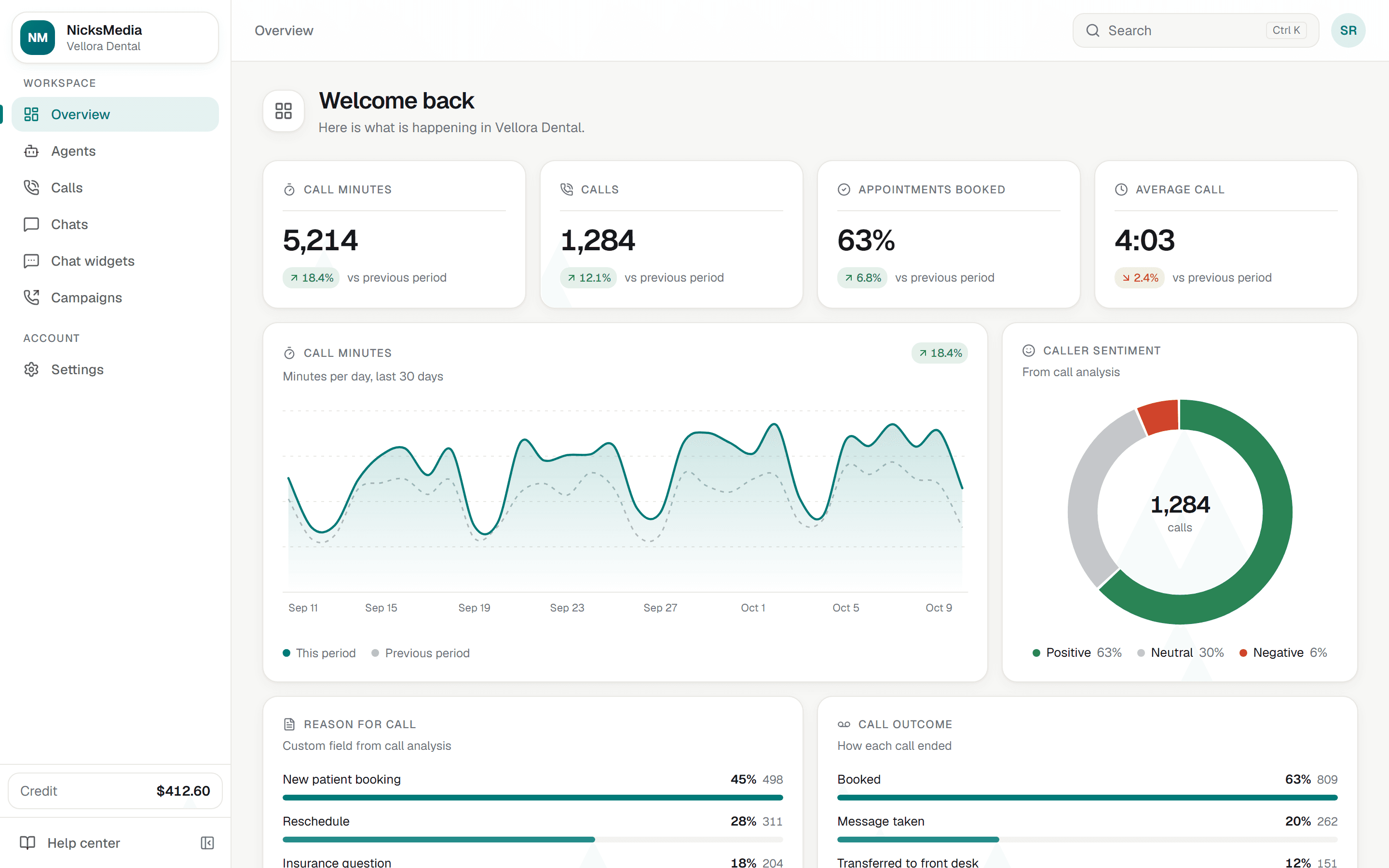
Task: Click the 18.4% badge on chart card
Action: 940,353
